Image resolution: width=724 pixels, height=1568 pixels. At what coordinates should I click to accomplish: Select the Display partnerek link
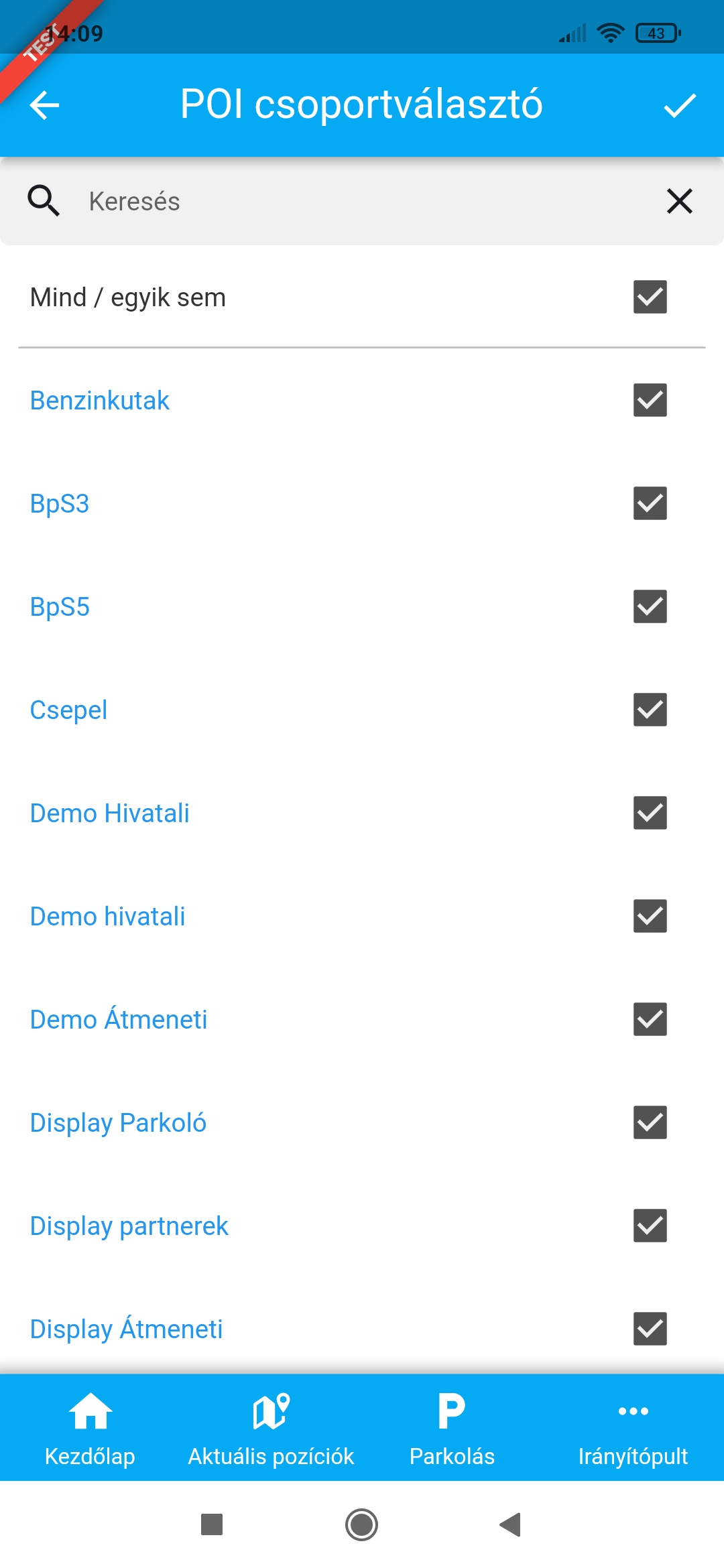[129, 1226]
